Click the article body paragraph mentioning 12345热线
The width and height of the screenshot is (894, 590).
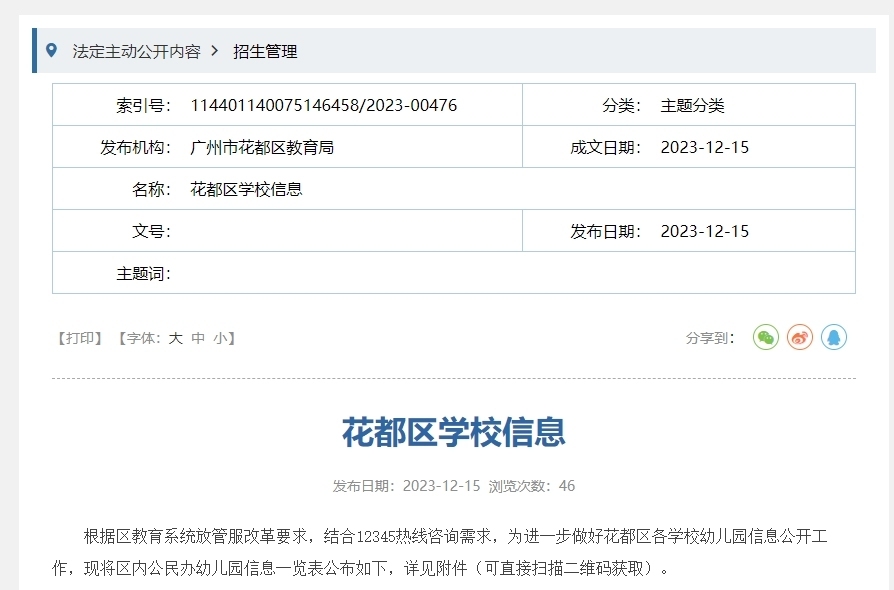453,552
